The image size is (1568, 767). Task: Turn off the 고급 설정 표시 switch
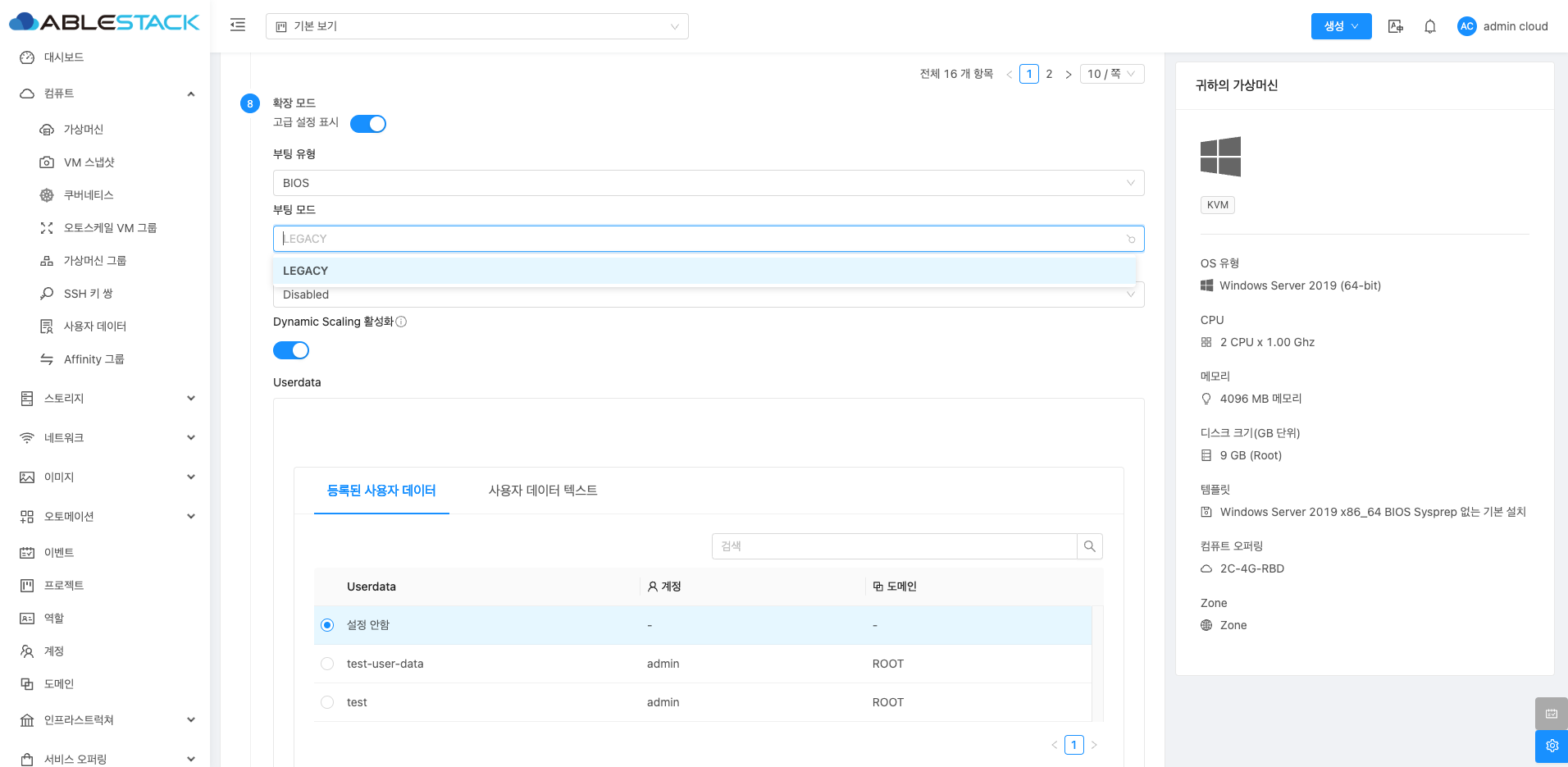pyautogui.click(x=368, y=124)
